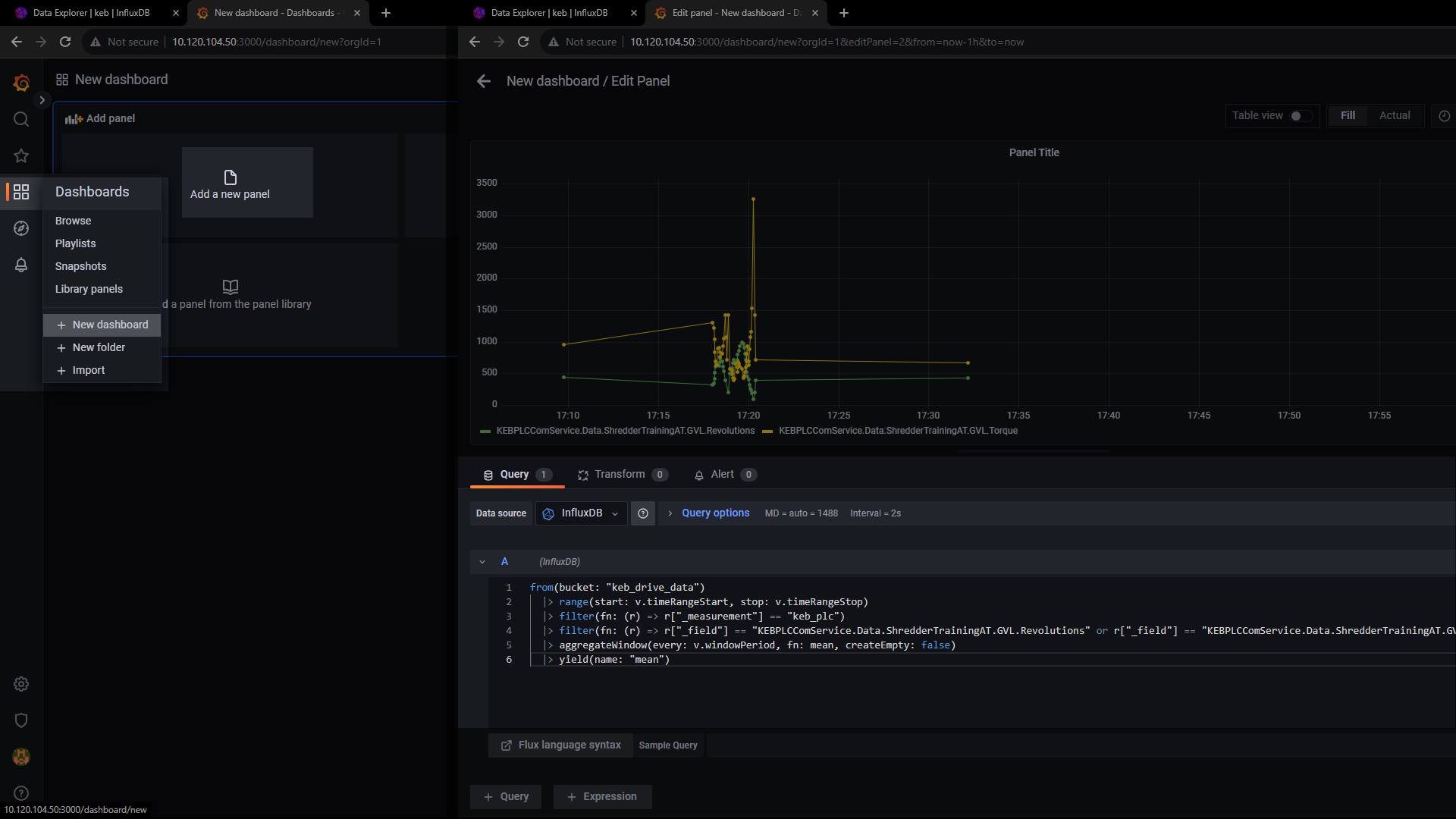Collapse query A row
This screenshot has width=1456, height=819.
coord(482,562)
